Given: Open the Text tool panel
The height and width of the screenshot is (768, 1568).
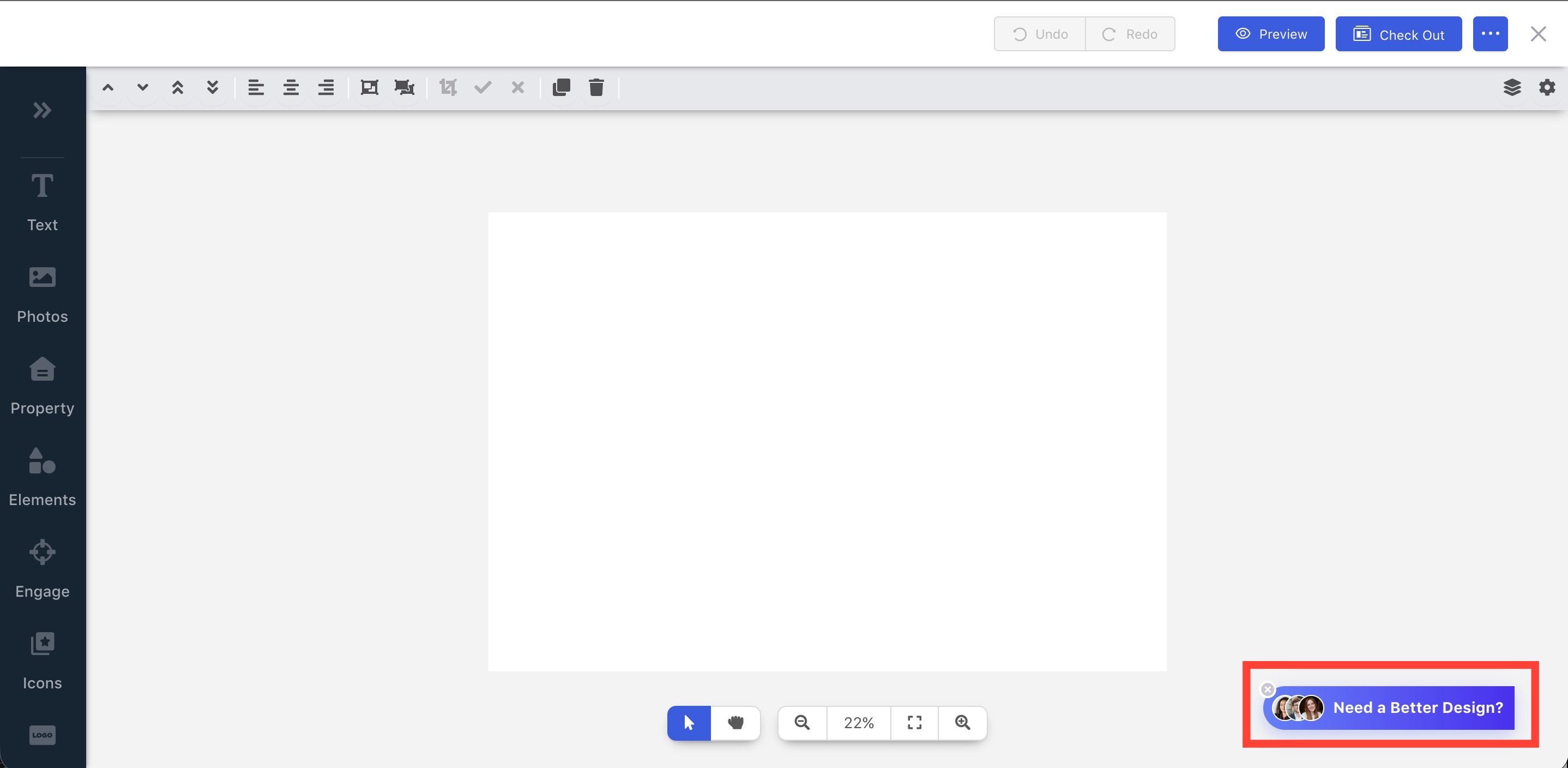Looking at the screenshot, I should (x=42, y=202).
